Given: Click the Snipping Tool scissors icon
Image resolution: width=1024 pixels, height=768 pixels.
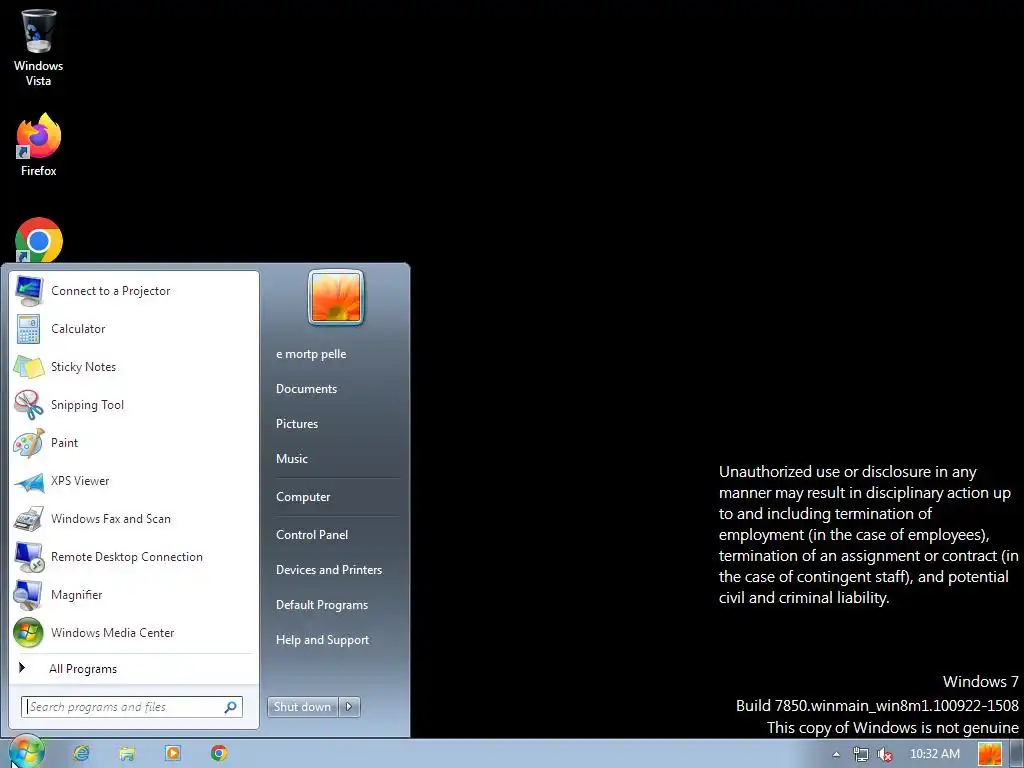Looking at the screenshot, I should click(29, 405).
